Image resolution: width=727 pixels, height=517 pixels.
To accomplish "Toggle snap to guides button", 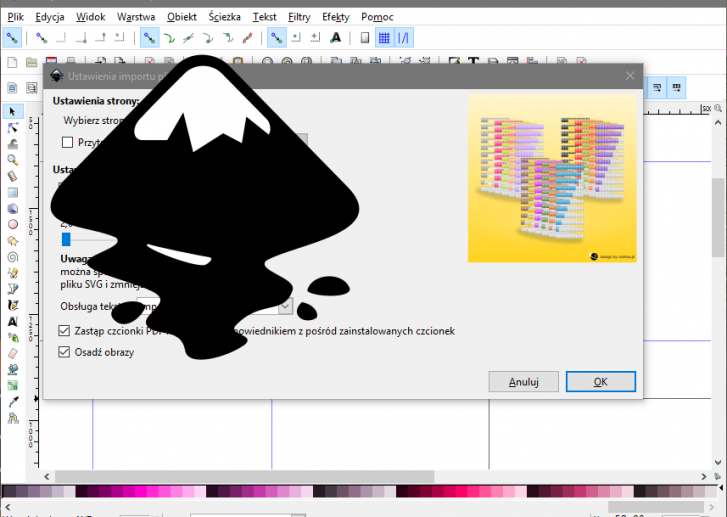I will 403,38.
